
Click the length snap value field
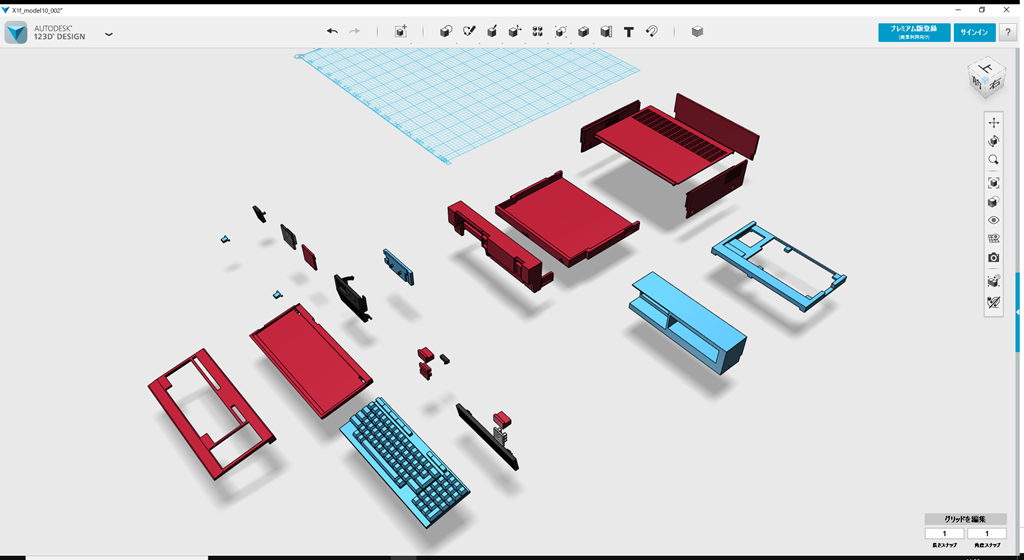point(944,534)
